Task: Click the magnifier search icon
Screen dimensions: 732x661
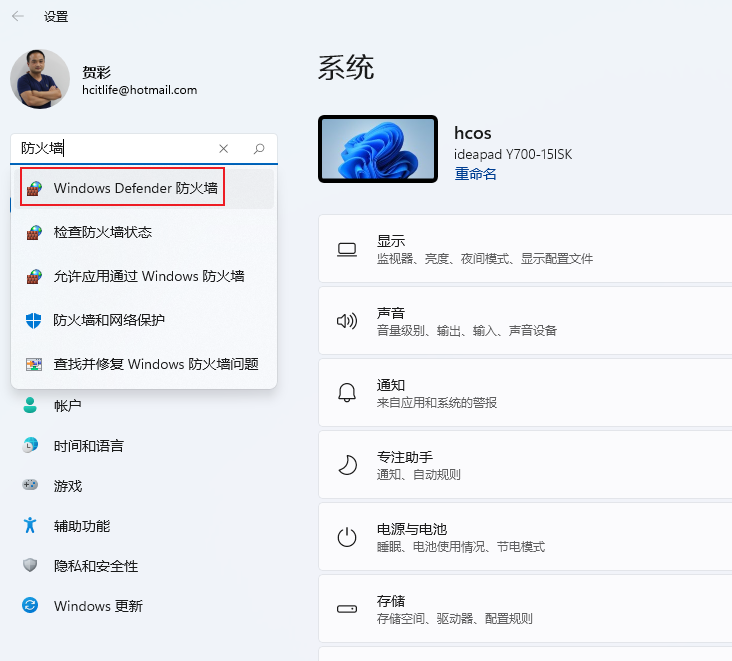Action: (x=259, y=148)
